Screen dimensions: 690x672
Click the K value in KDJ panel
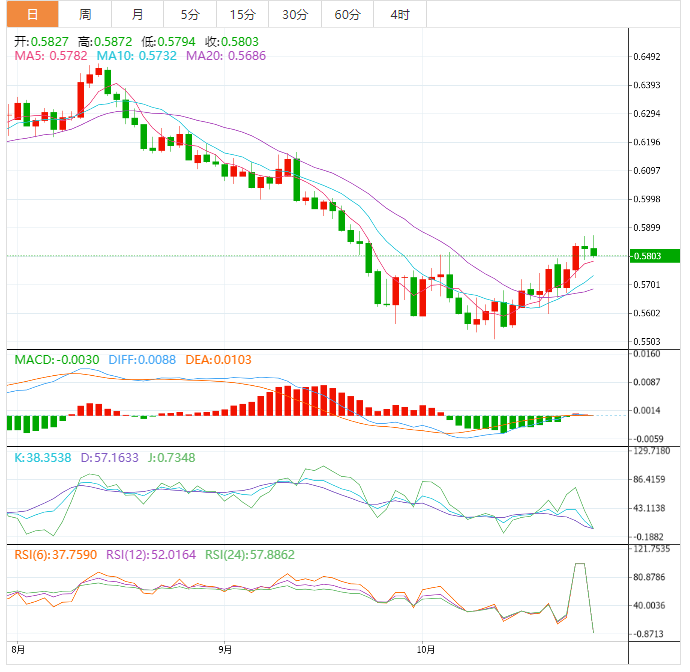(43, 457)
